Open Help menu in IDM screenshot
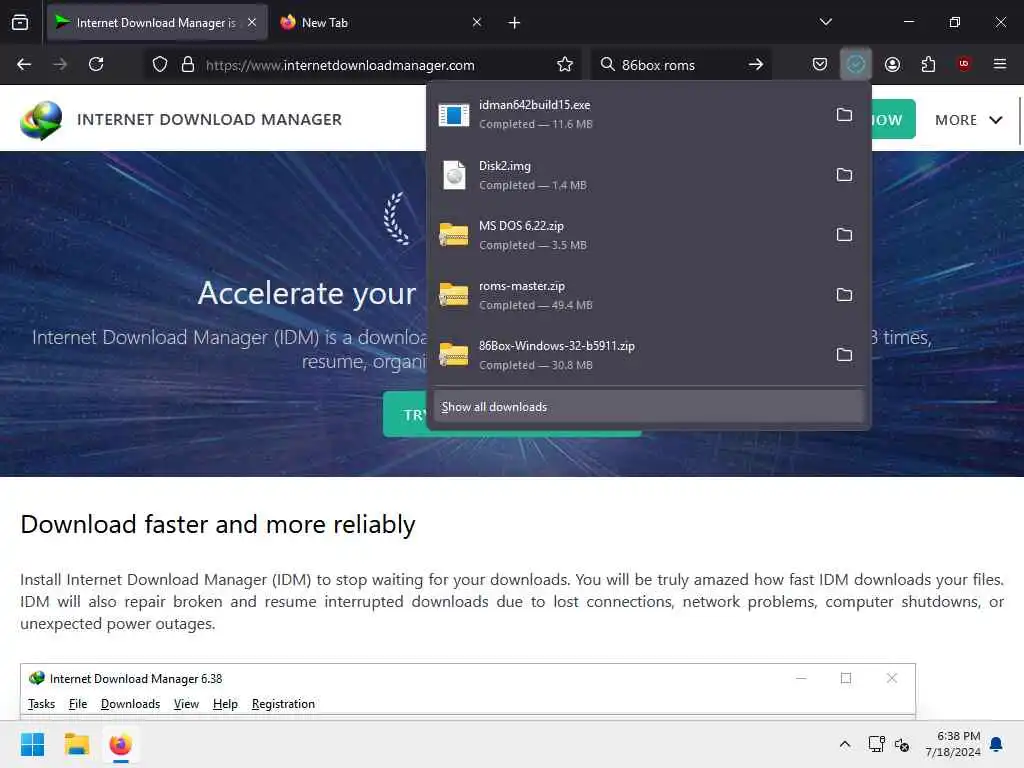This screenshot has width=1024, height=768. click(x=225, y=703)
